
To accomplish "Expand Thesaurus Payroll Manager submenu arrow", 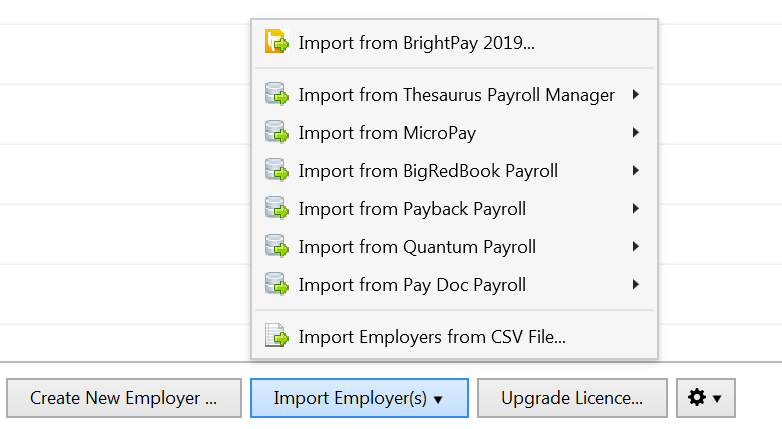I will [x=635, y=94].
